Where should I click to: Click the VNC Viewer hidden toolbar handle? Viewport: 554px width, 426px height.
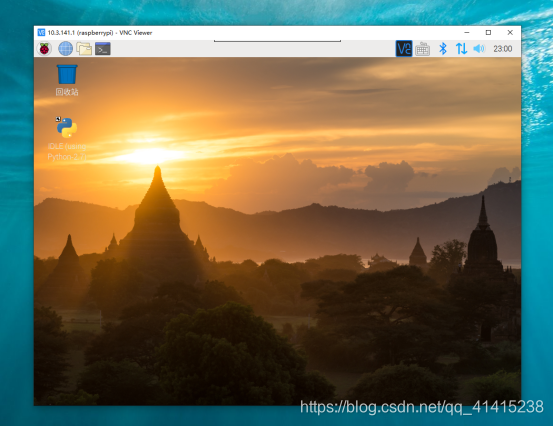click(277, 41)
